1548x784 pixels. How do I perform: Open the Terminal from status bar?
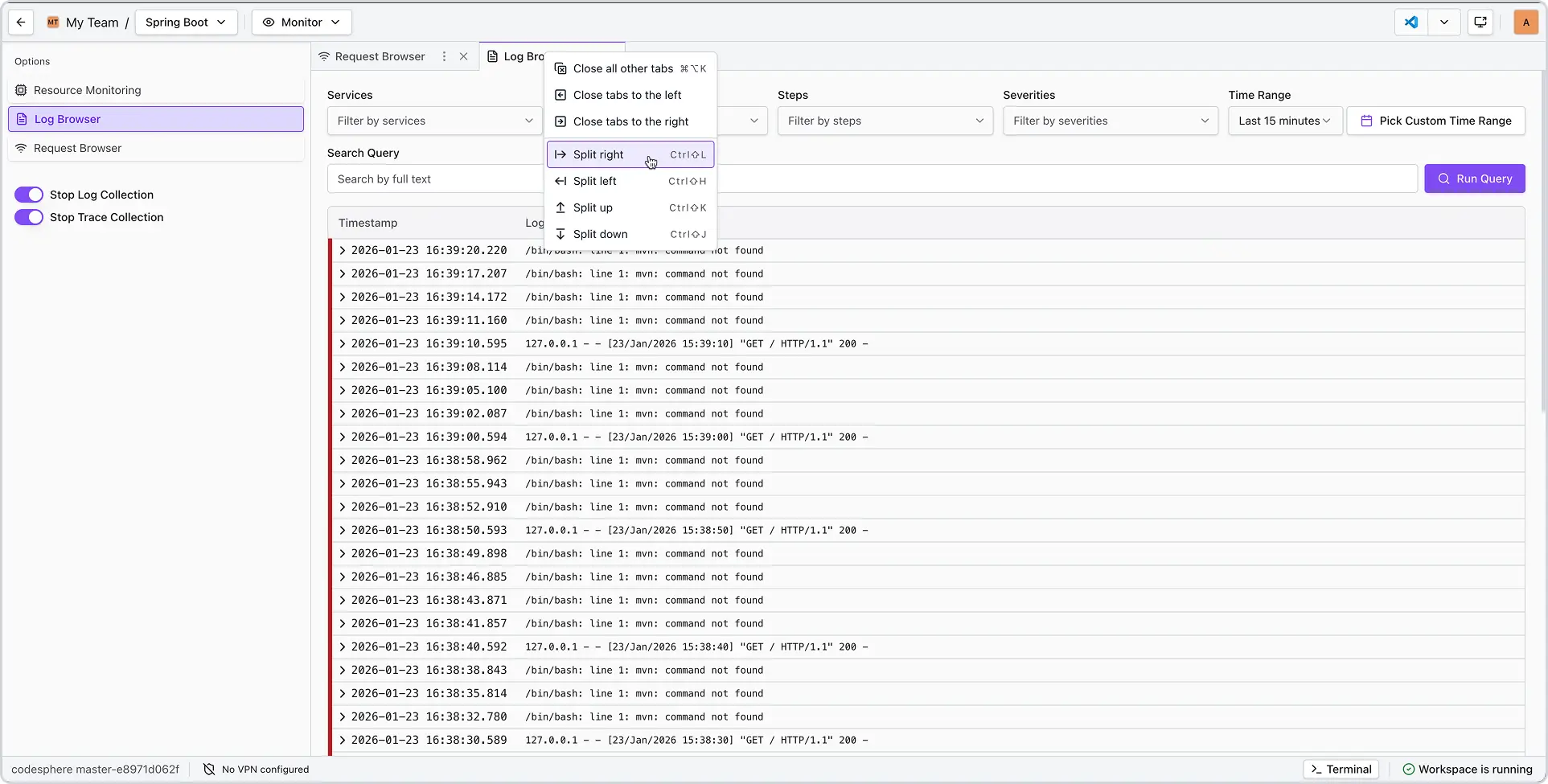coord(1341,770)
